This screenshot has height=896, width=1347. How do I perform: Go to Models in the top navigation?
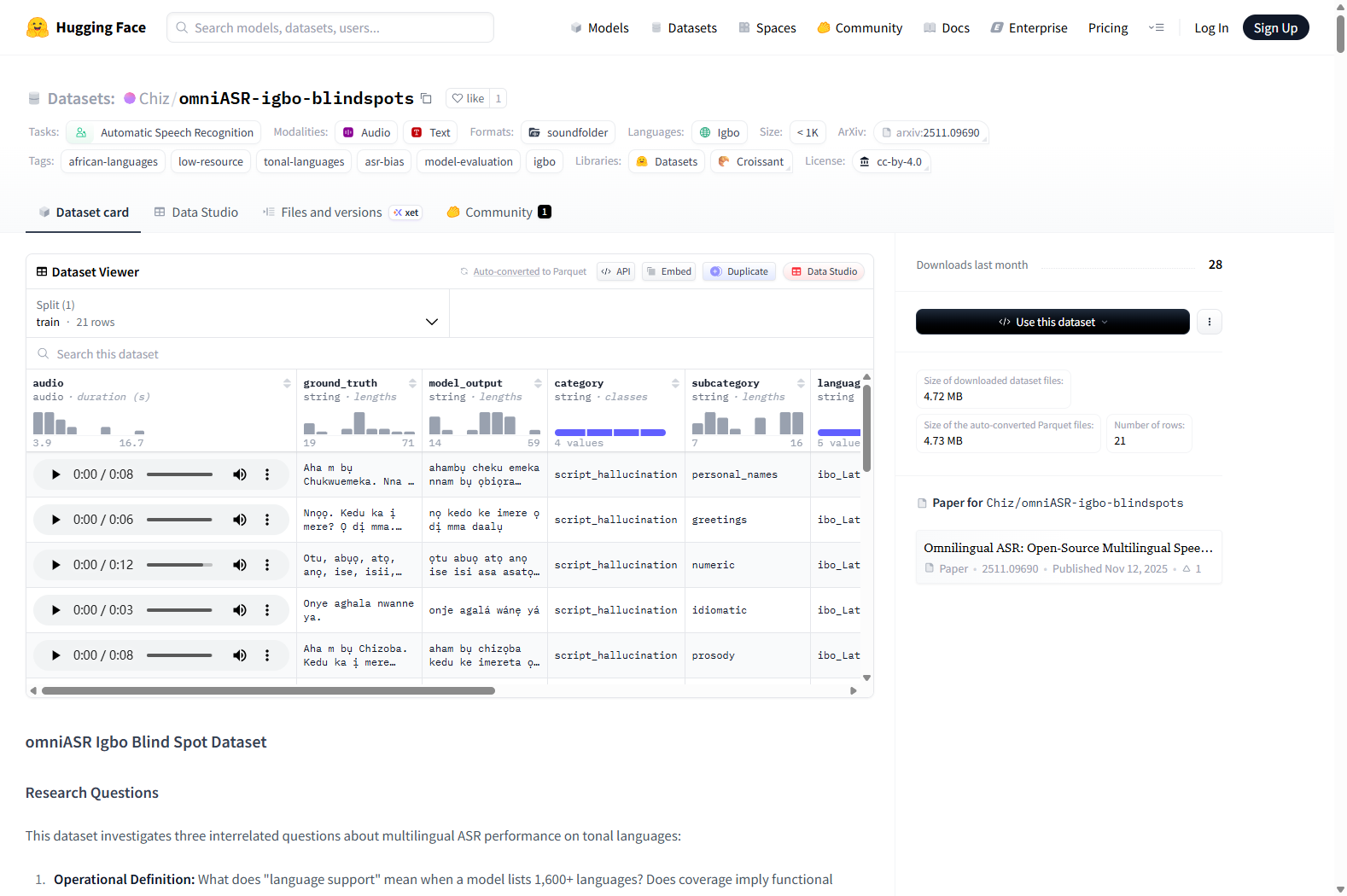600,27
